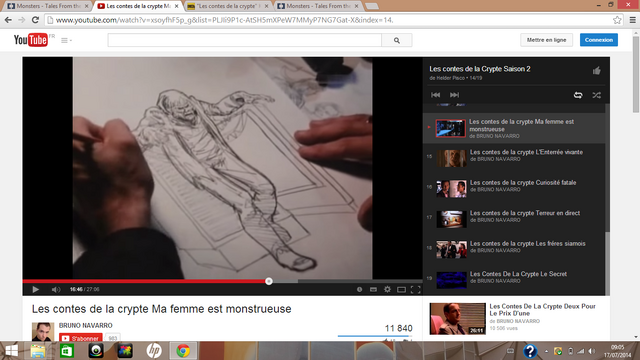The height and width of the screenshot is (360, 640).
Task: Open the video settings gear icon
Action: coord(387,289)
